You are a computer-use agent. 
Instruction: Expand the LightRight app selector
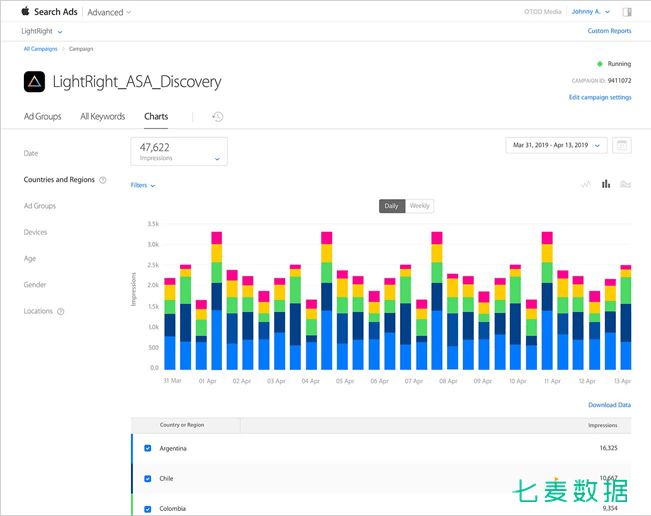coord(42,31)
